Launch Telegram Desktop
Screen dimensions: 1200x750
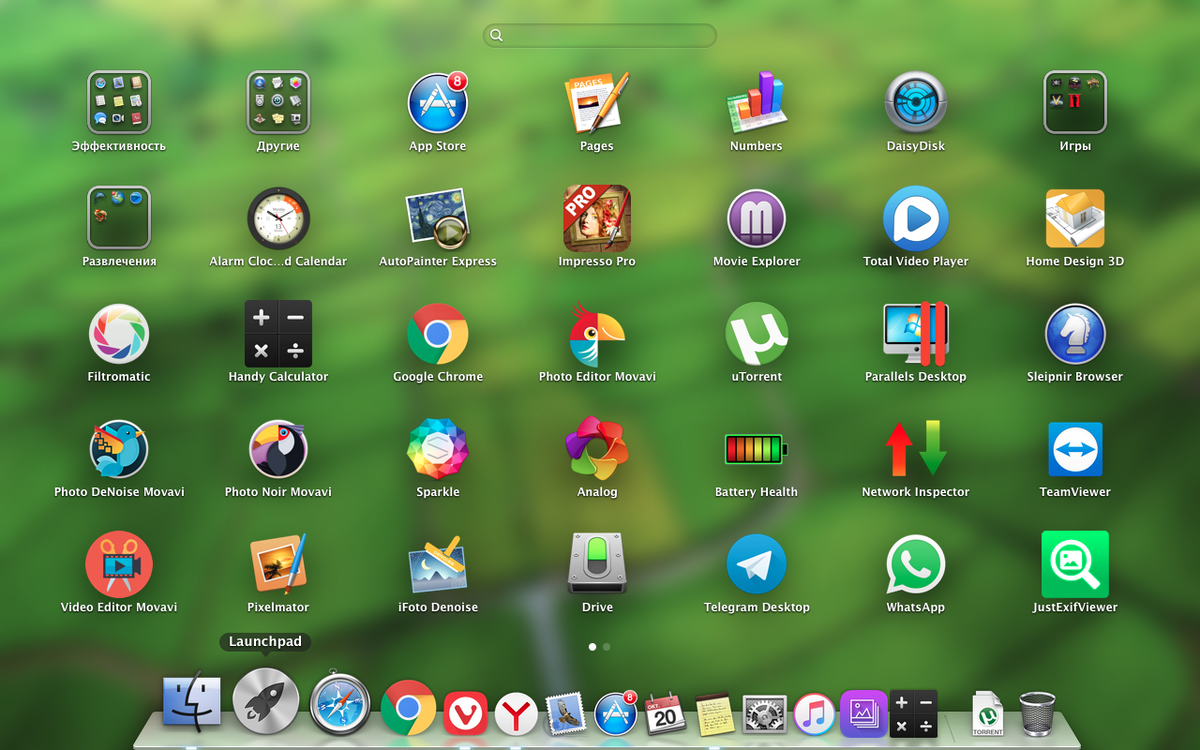pos(756,563)
